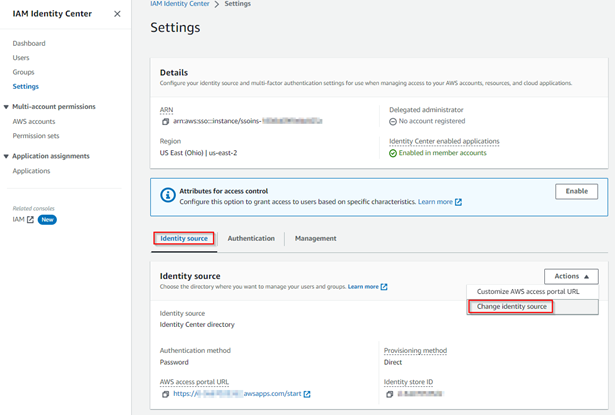This screenshot has height=415, width=615.
Task: Switch to the Authentication tab
Action: [x=251, y=238]
